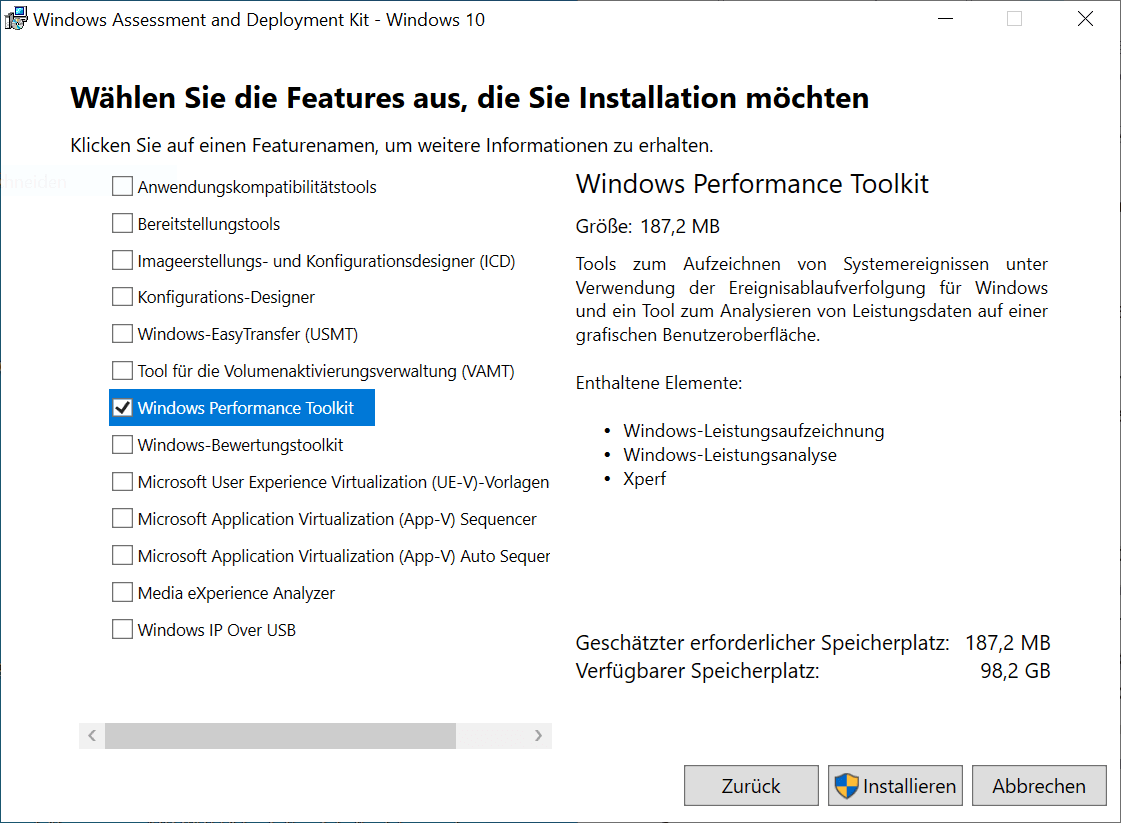Check the Windows IP Over USB checkbox
This screenshot has height=823, width=1121.
[x=122, y=629]
